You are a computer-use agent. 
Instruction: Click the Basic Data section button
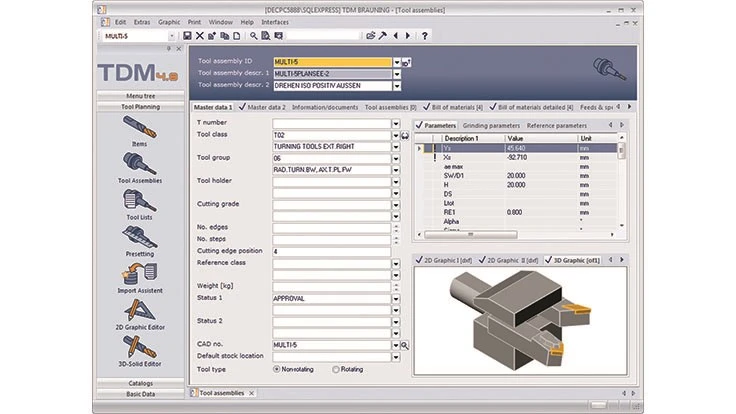(x=139, y=393)
